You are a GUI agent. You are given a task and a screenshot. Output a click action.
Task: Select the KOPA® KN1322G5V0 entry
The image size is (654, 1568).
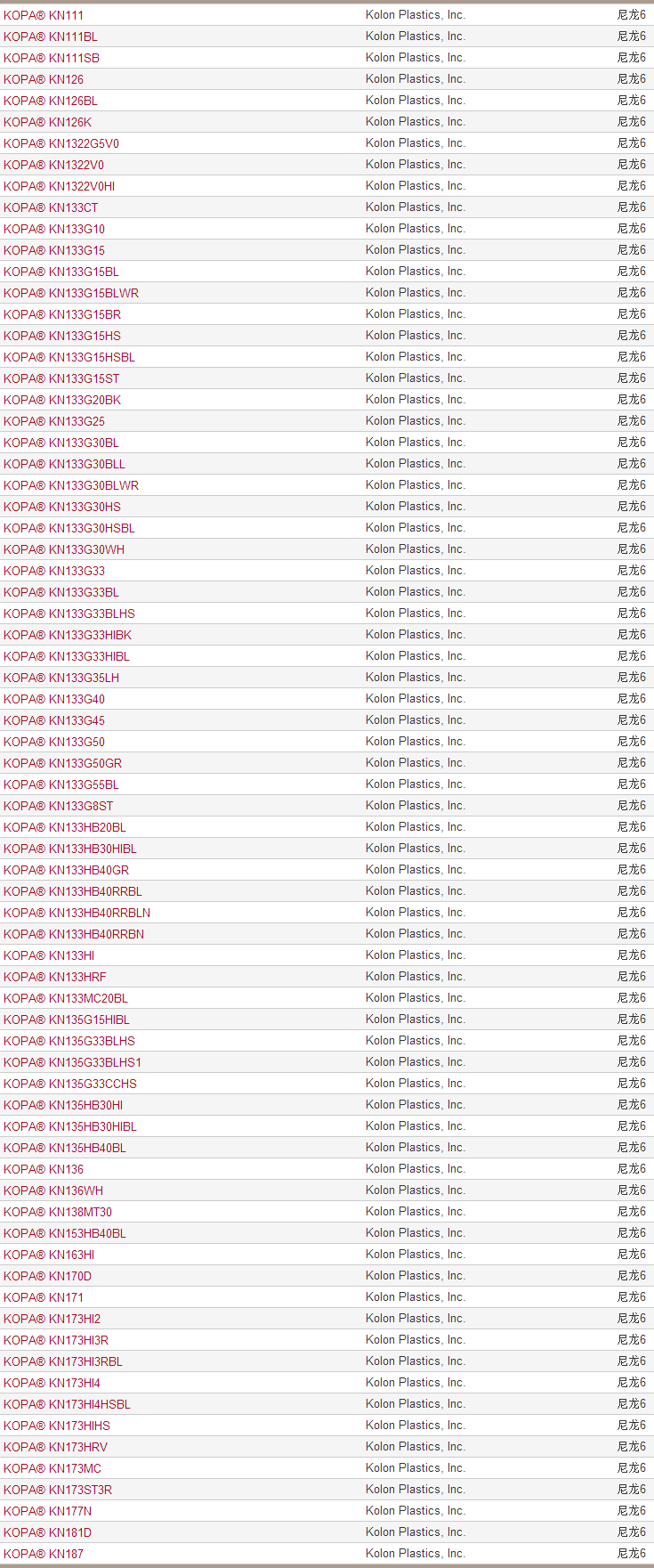pos(61,143)
